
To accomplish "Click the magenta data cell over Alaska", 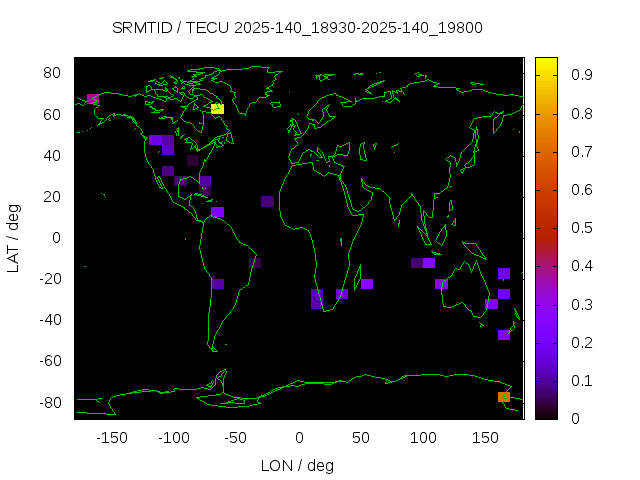I will [x=93, y=99].
